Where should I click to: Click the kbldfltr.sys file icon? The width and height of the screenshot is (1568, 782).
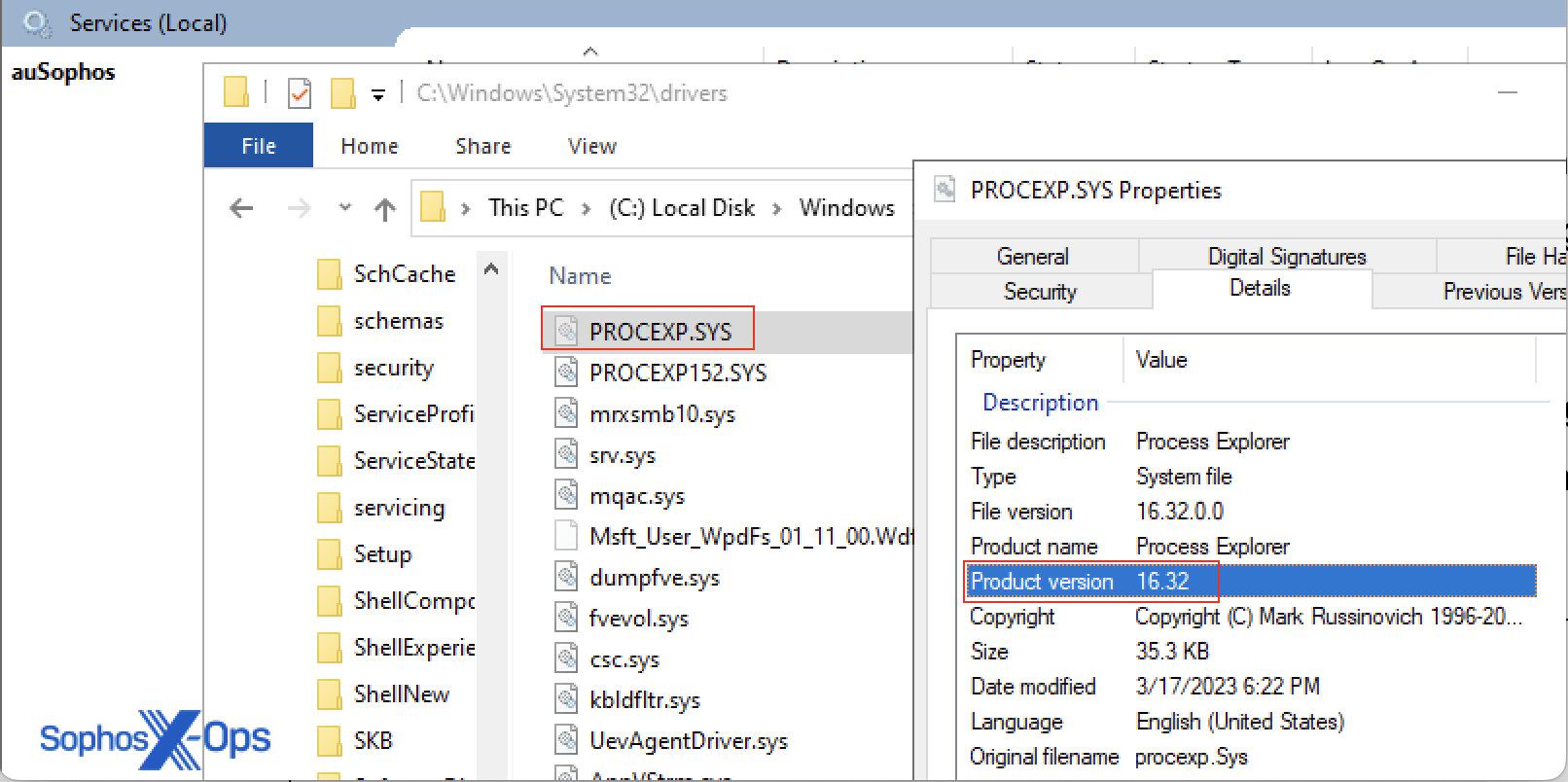566,699
